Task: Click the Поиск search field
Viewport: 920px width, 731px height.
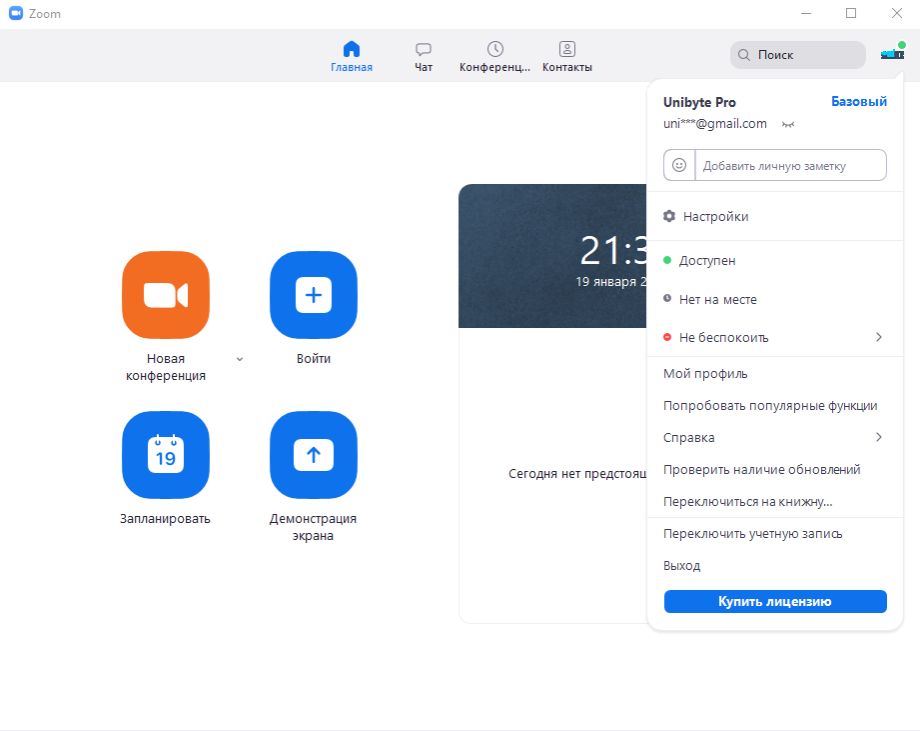Action: pos(797,55)
